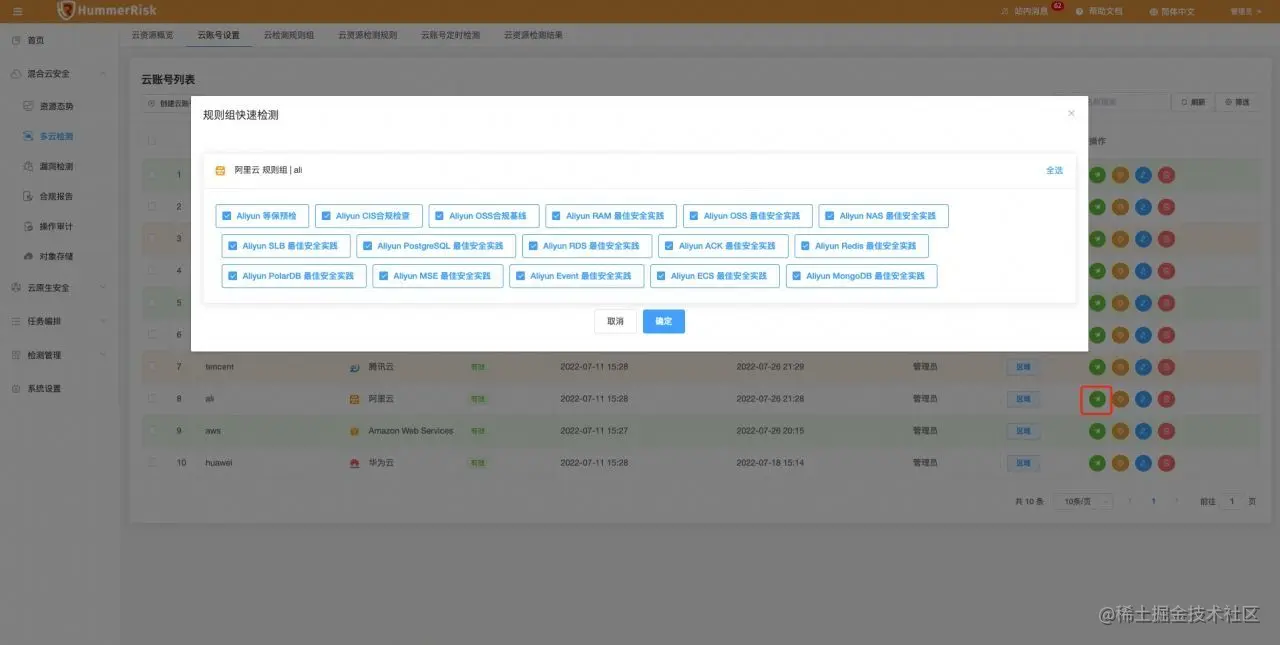Toggle Aliyun ECS 最佳安全实践 checkbox
The width and height of the screenshot is (1280, 645).
coord(661,276)
